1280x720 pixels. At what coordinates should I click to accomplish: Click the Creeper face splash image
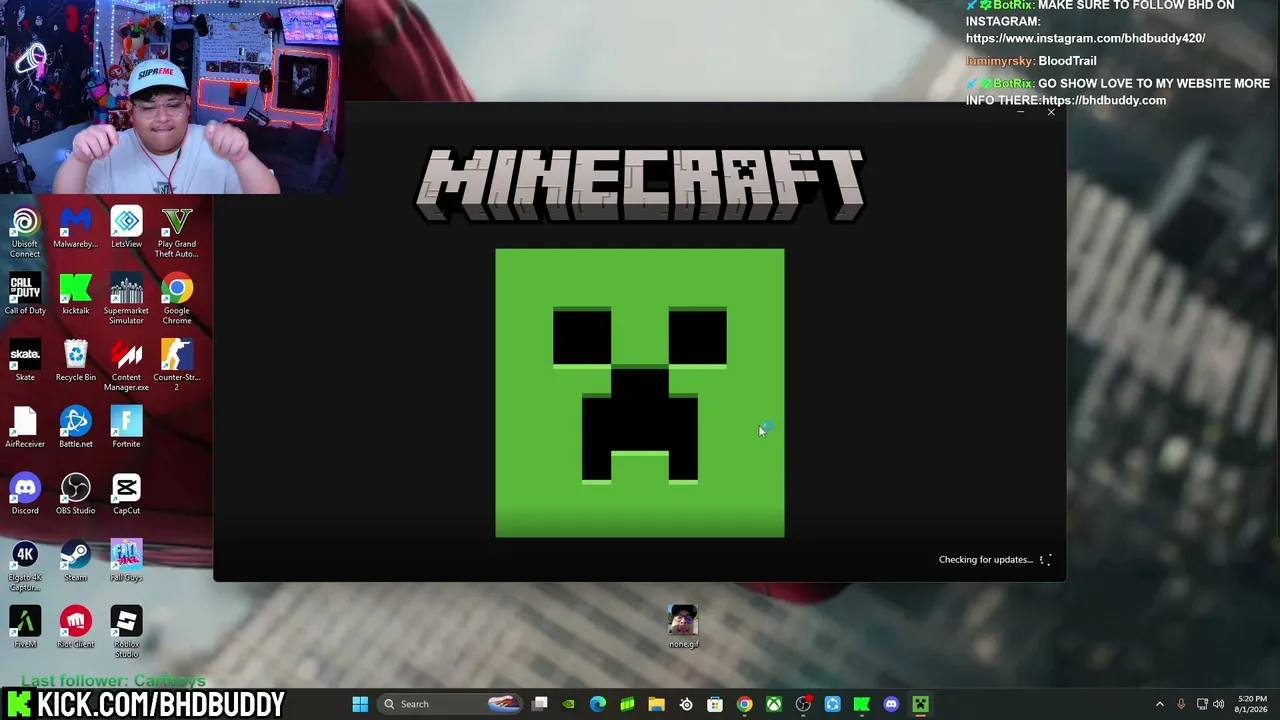(x=640, y=393)
